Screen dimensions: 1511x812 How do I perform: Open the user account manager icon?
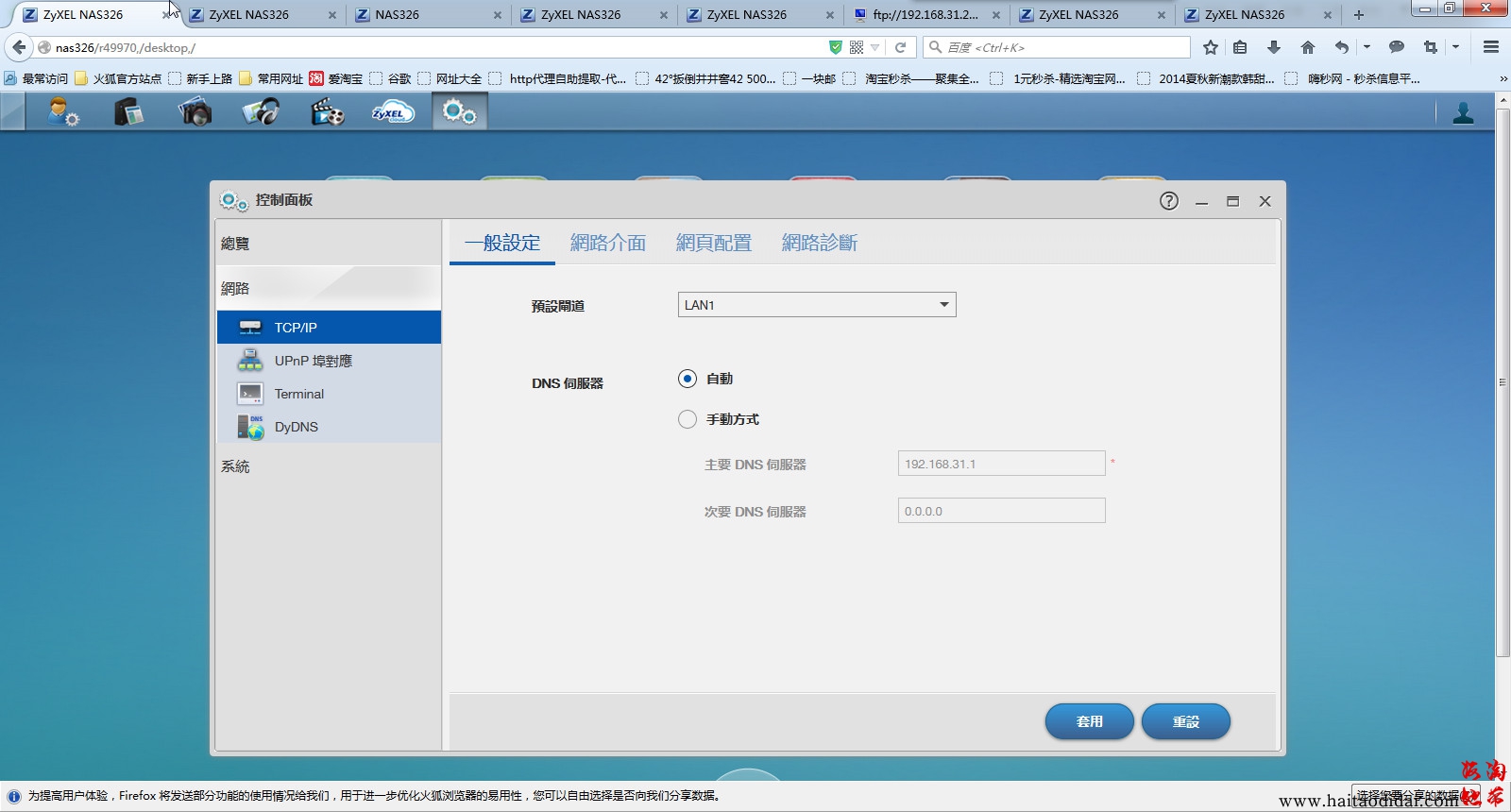[63, 112]
